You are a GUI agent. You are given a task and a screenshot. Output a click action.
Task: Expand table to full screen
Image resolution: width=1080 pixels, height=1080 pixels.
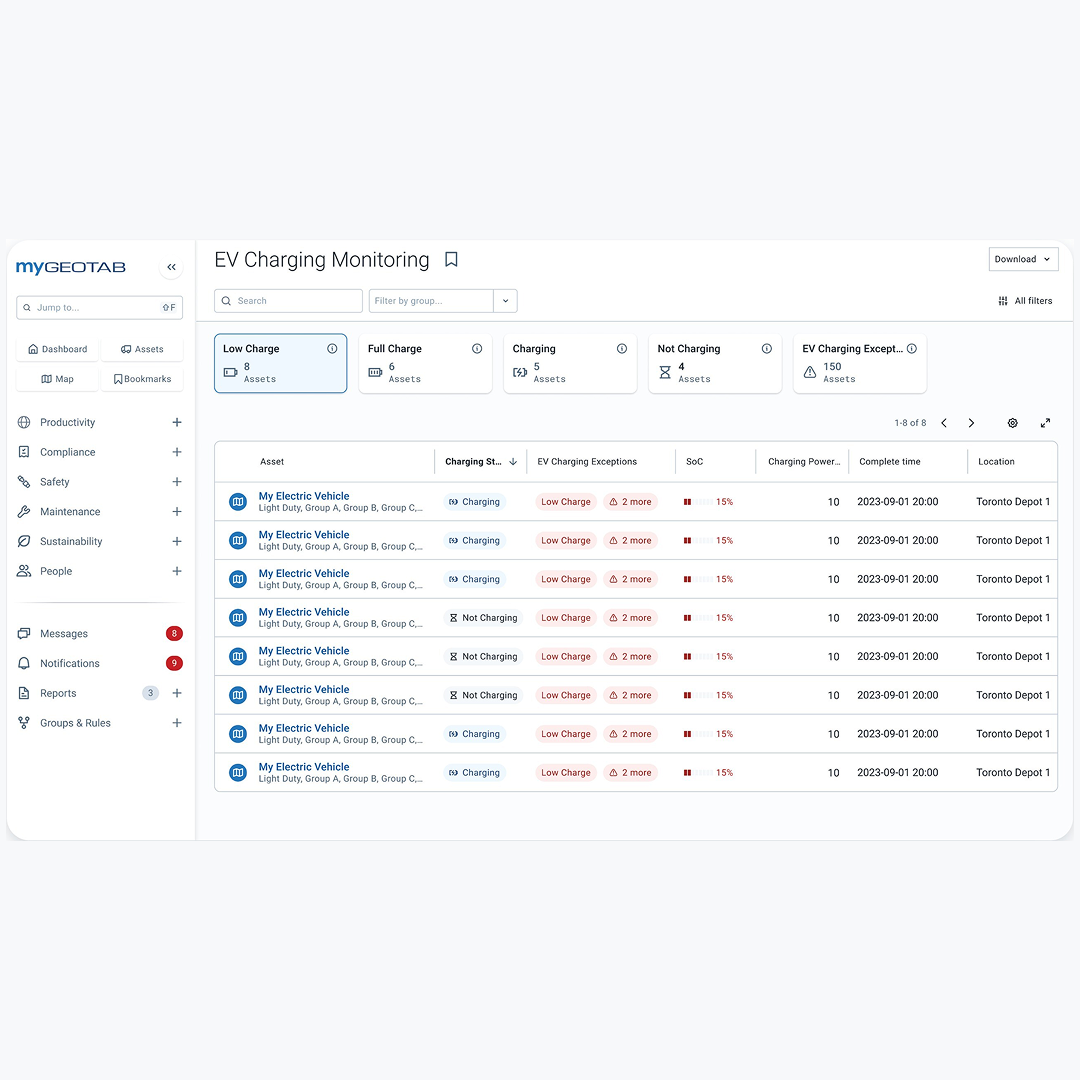1045,423
